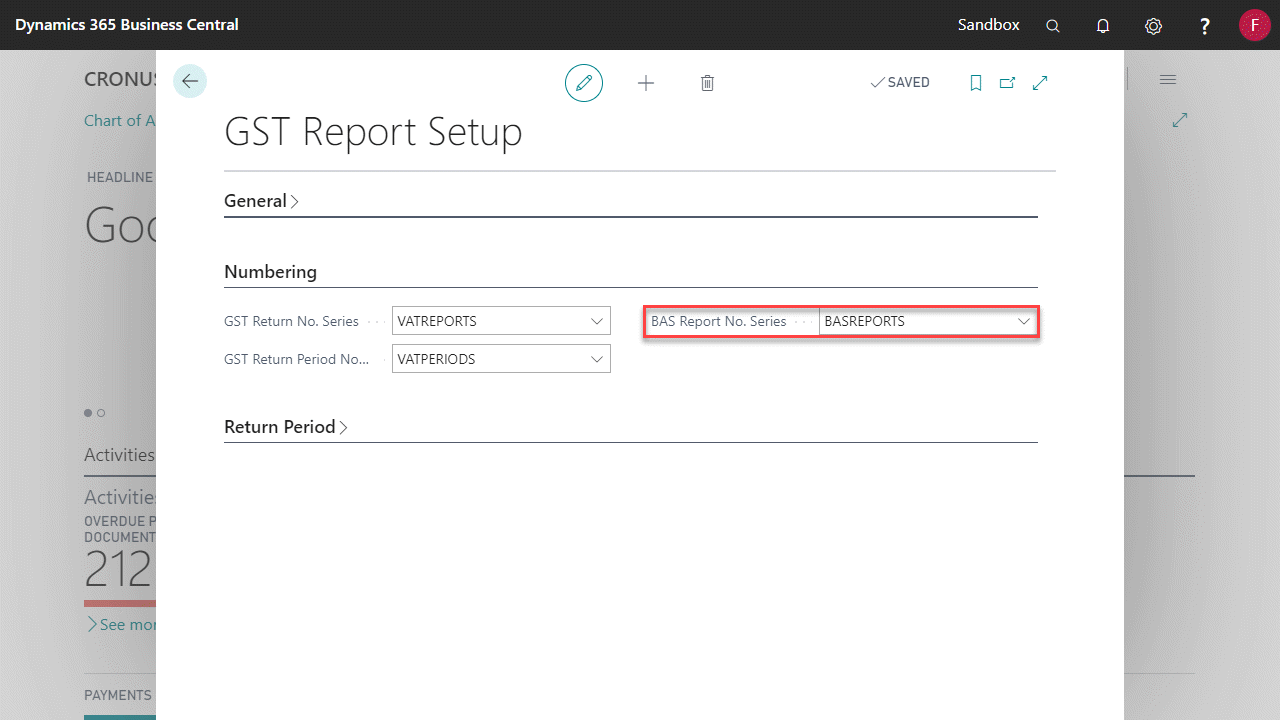The width and height of the screenshot is (1280, 720).
Task: Expand page to full width icon
Action: [1040, 83]
